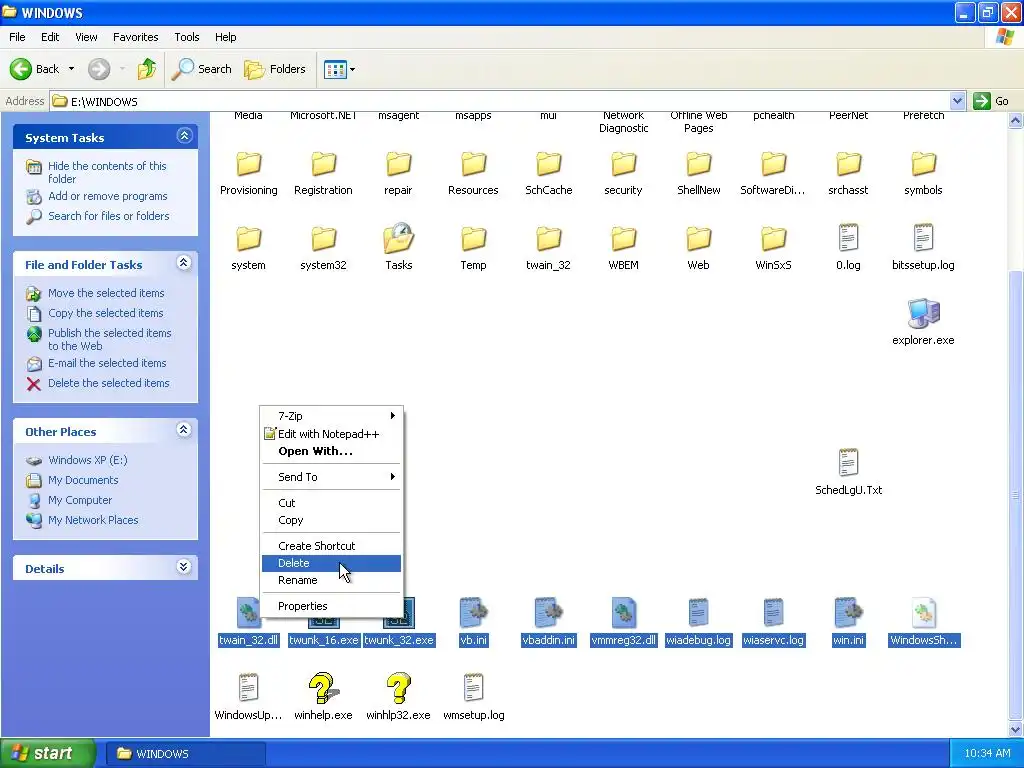Expand the Send To submenu
The height and width of the screenshot is (768, 1024).
(x=331, y=477)
